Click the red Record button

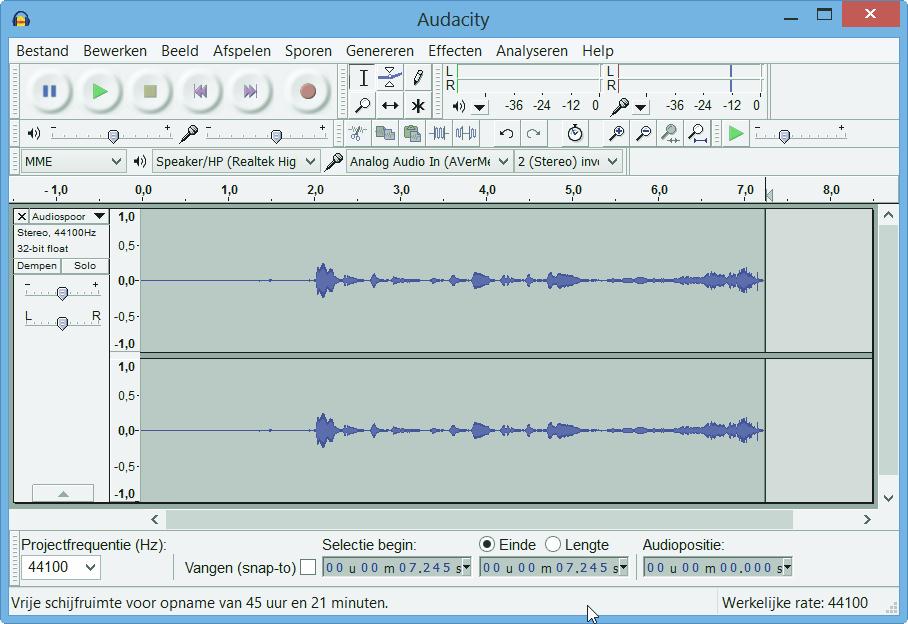coord(307,91)
